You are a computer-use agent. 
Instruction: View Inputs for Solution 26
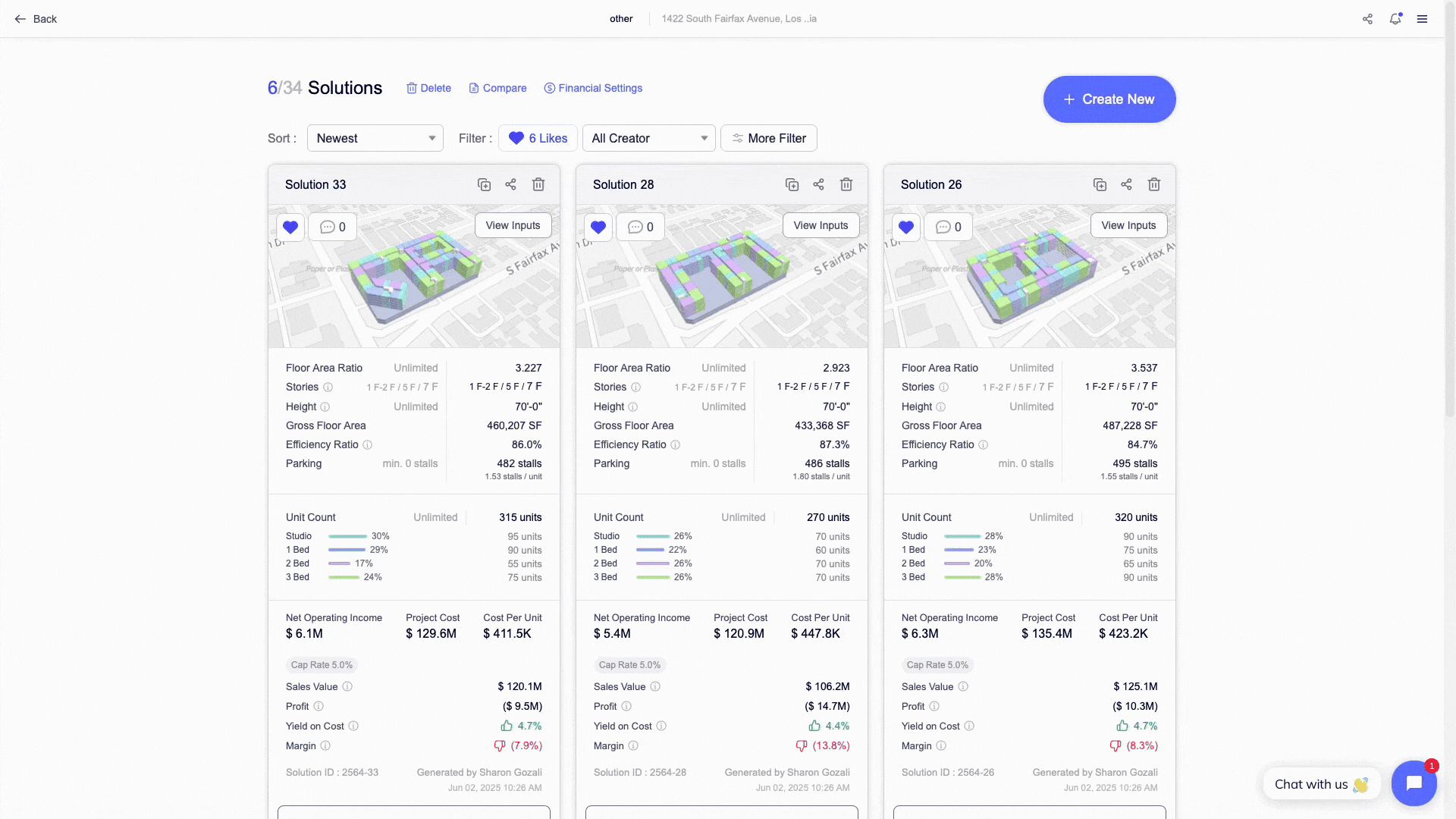pyautogui.click(x=1128, y=225)
